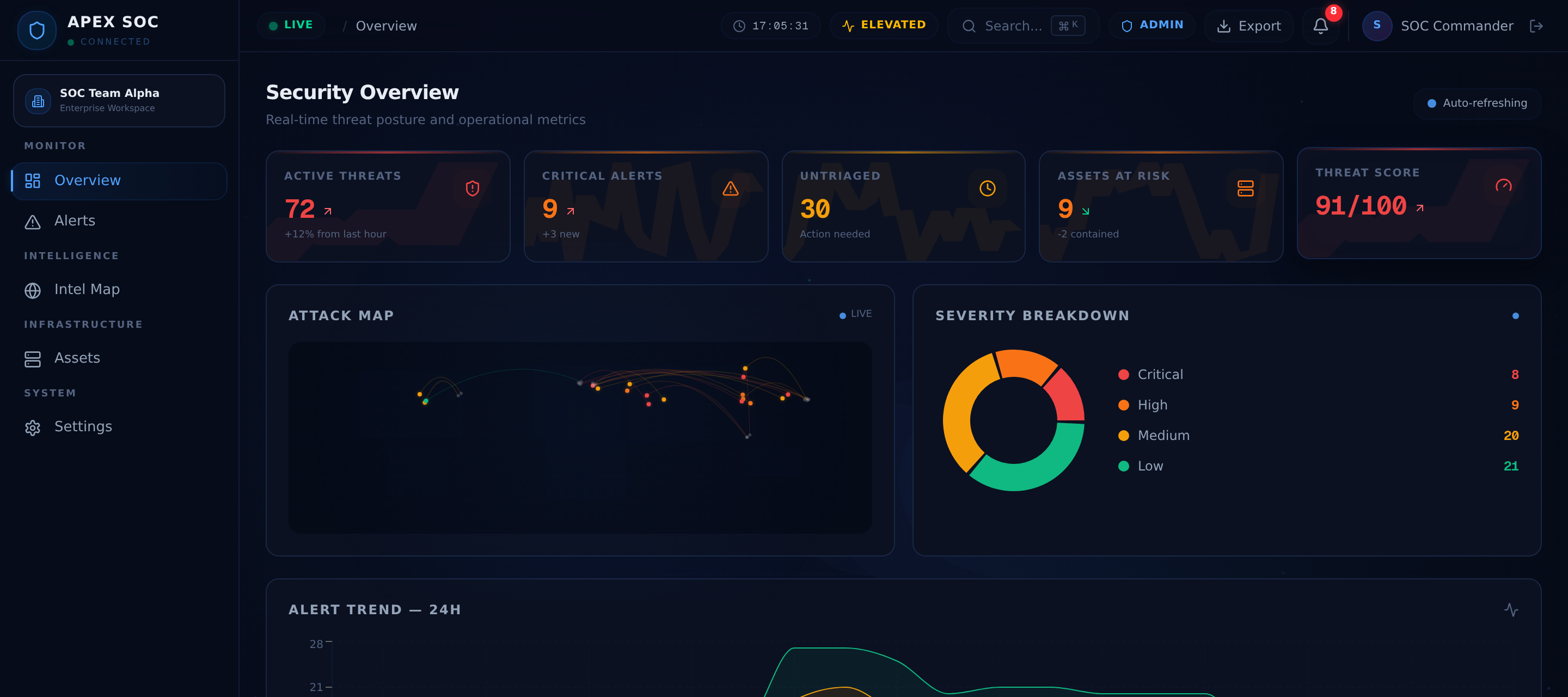Click the red notification count badge 8

[x=1334, y=11]
